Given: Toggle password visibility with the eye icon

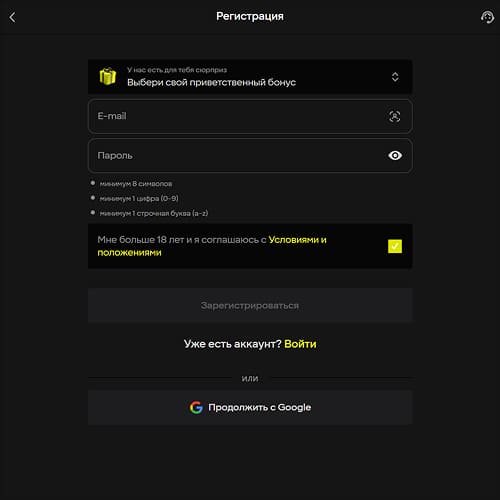Looking at the screenshot, I should tap(395, 156).
